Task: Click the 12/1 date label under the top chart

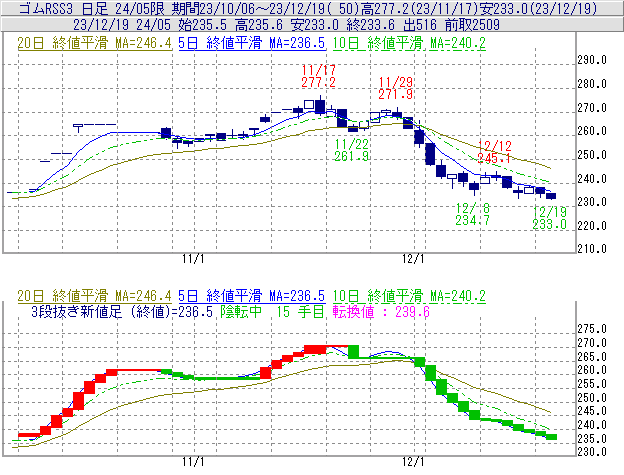Action: pyautogui.click(x=413, y=259)
